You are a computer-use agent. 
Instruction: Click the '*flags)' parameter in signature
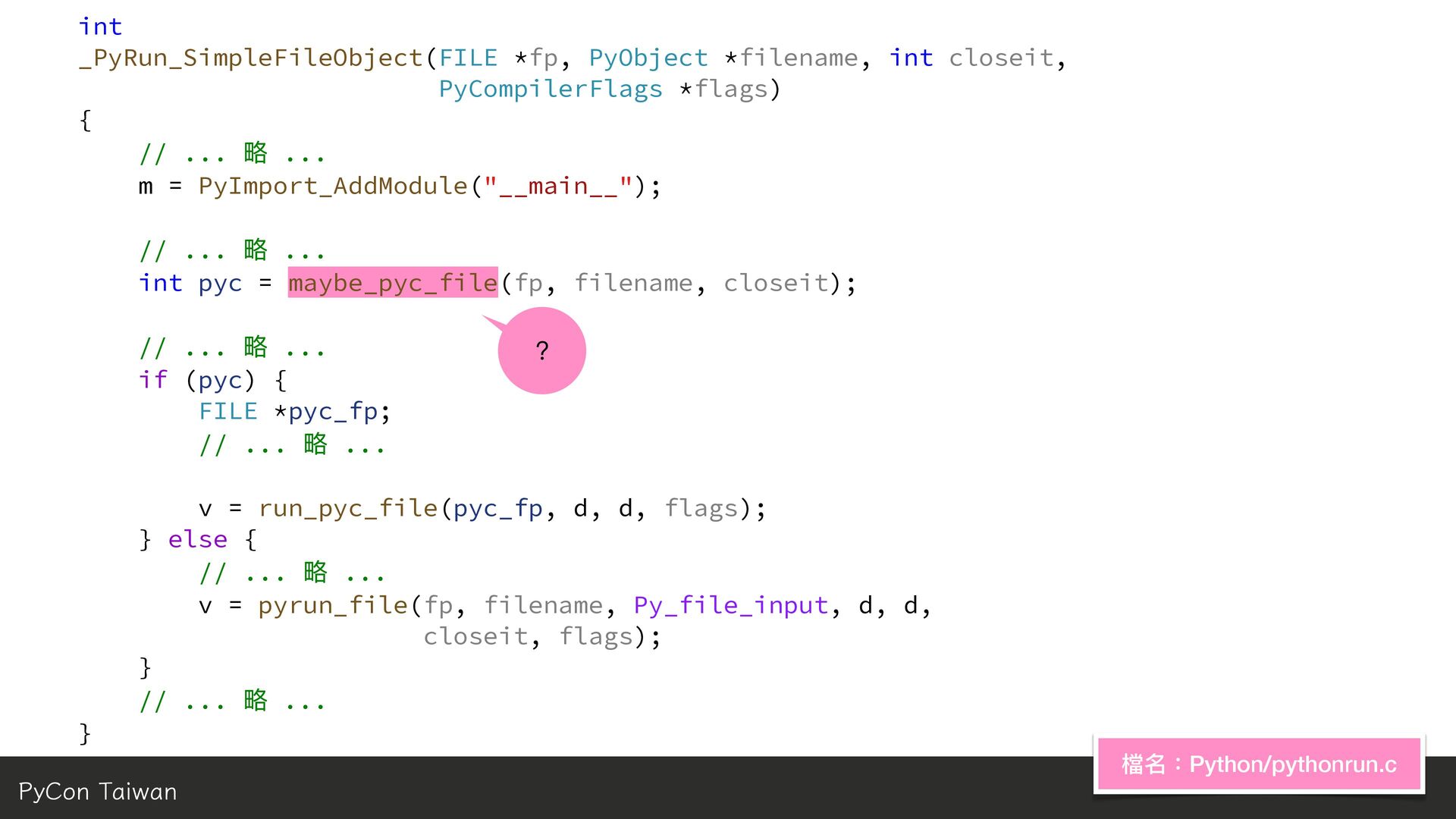(730, 89)
